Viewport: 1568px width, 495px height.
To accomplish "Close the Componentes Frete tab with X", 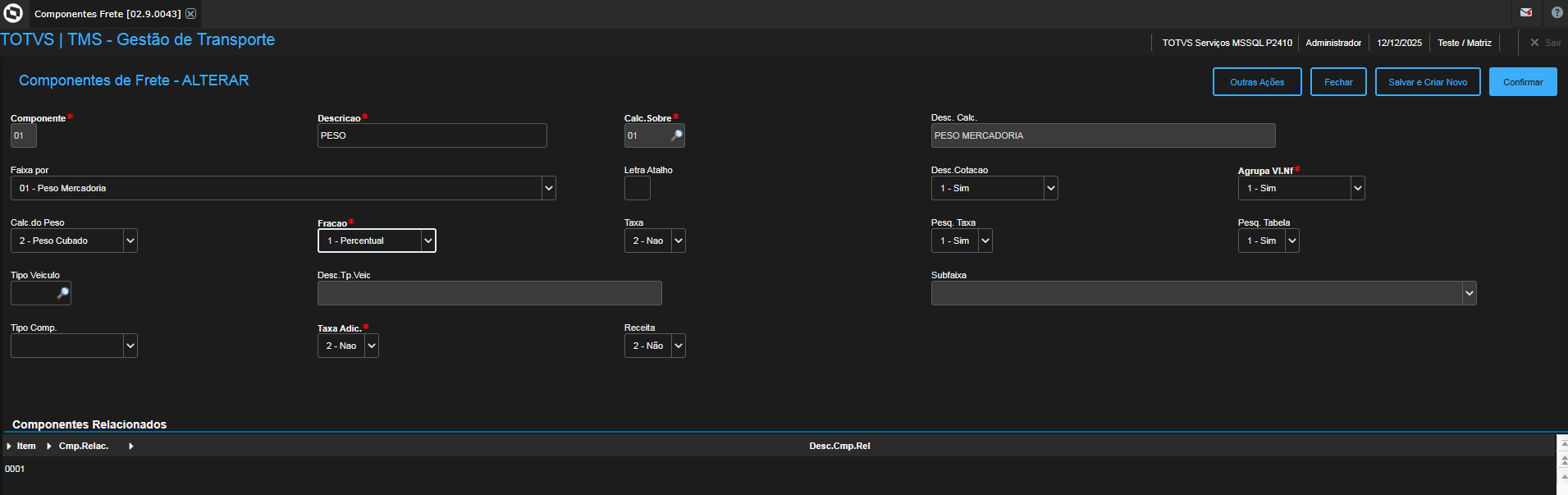I will 190,14.
